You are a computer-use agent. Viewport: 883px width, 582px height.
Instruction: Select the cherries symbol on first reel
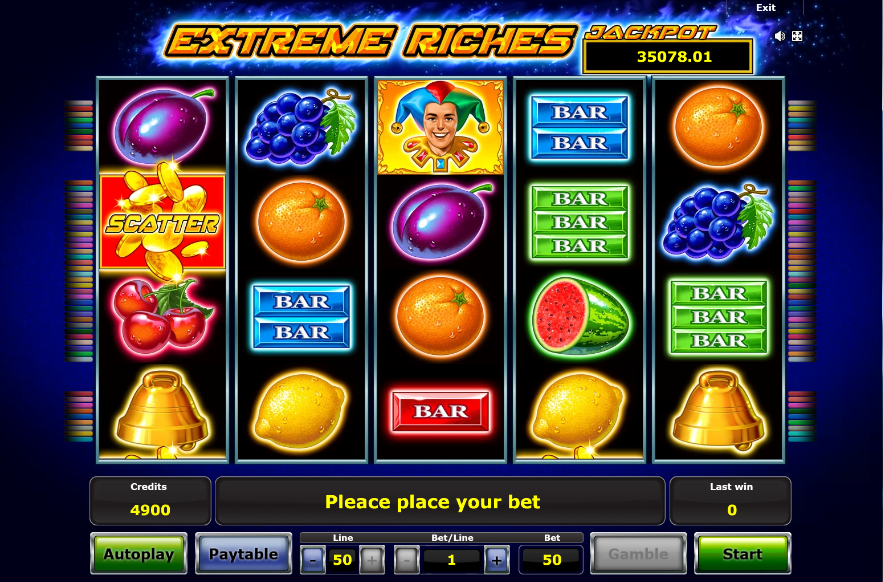[162, 316]
